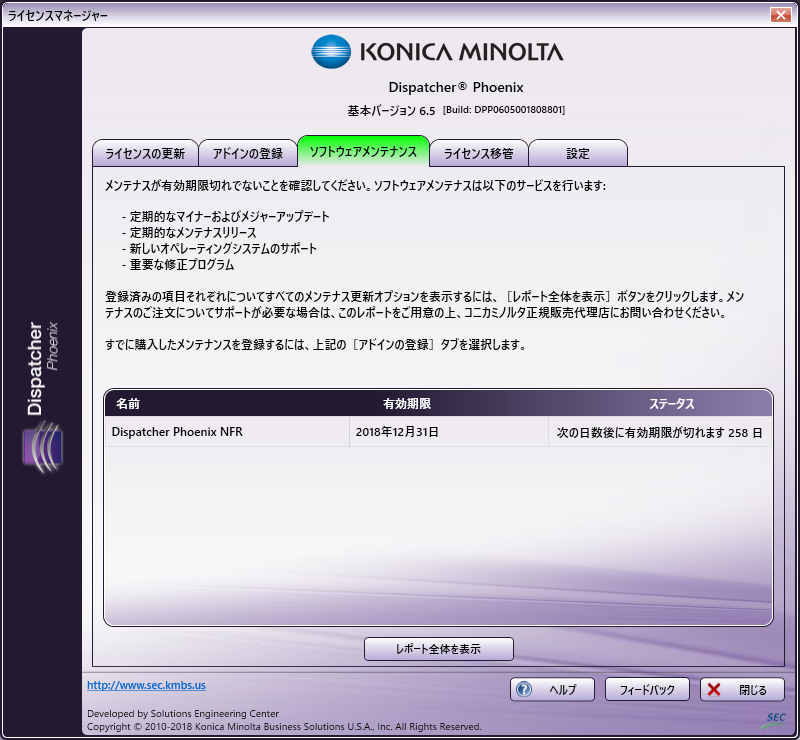This screenshot has height=740, width=800.
Task: Click the 有効期限 column header
Action: click(x=407, y=404)
